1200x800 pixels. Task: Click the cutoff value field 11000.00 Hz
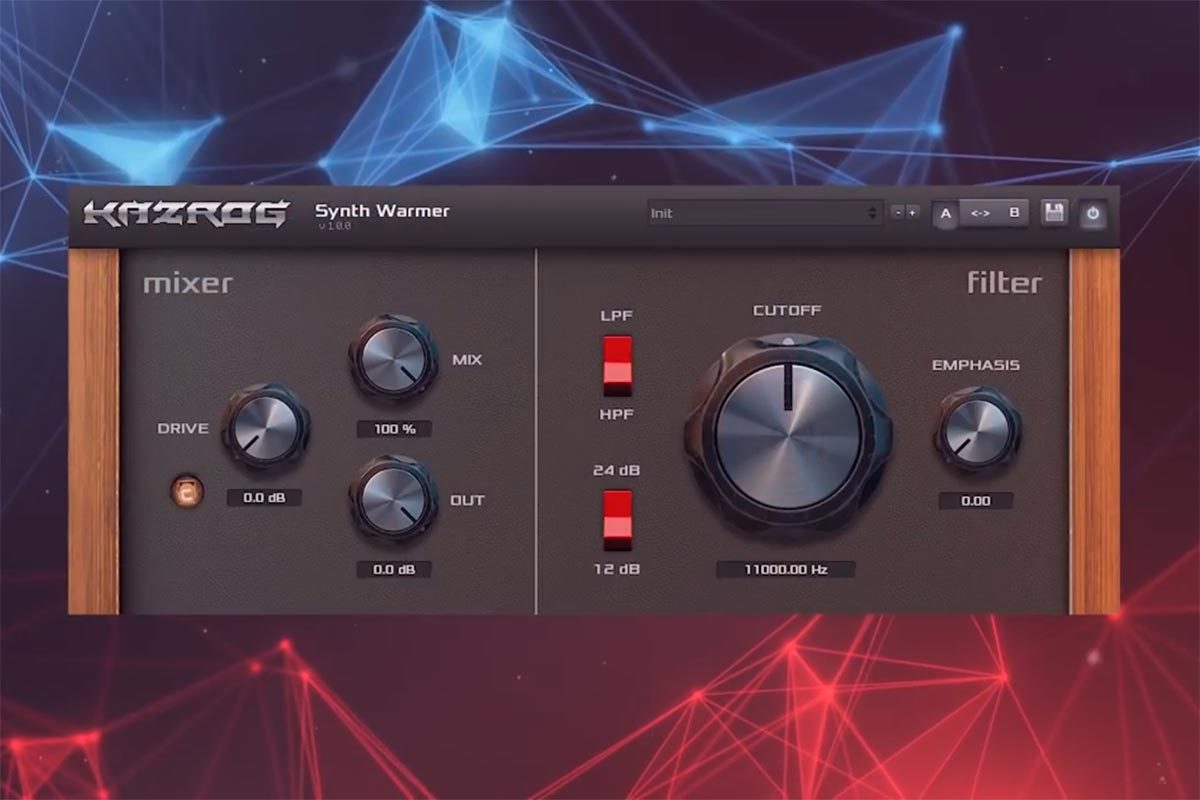point(786,569)
